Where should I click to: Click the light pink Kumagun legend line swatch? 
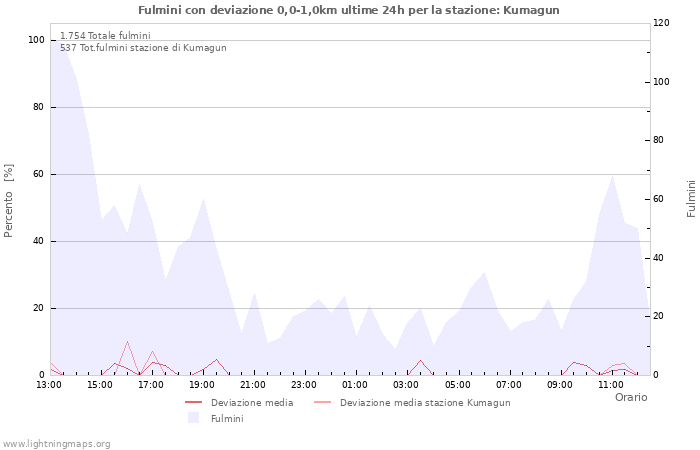[323, 403]
